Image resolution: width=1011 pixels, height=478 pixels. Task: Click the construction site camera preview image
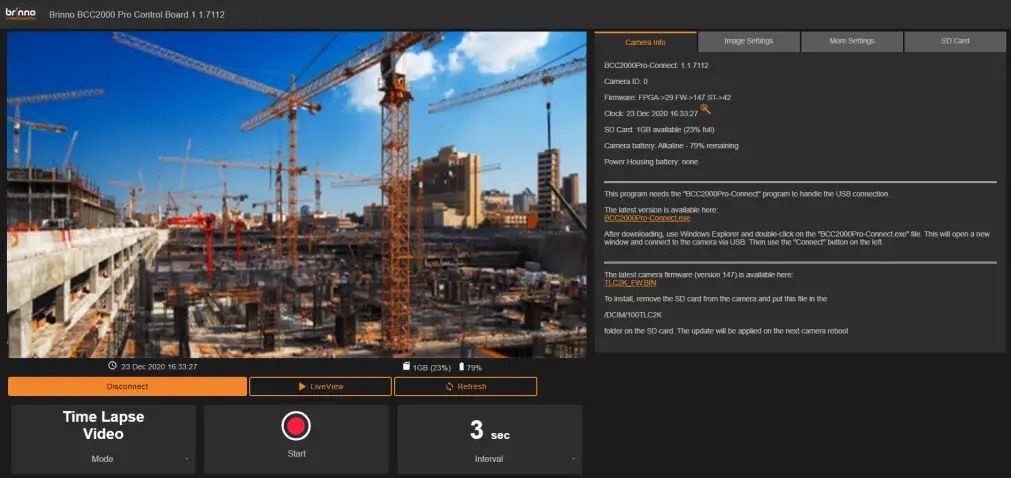click(297, 194)
